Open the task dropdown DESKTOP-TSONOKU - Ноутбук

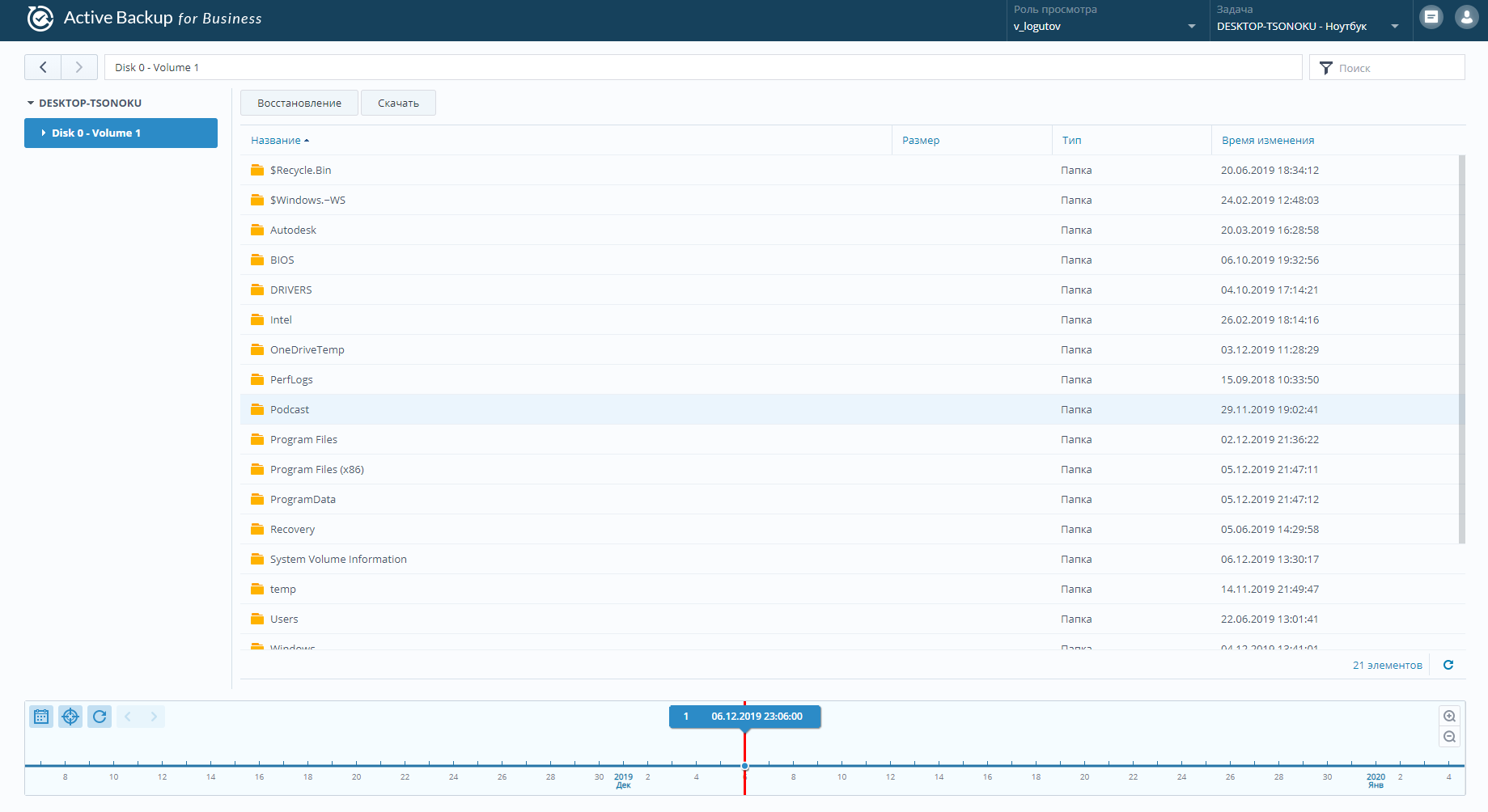(x=1308, y=26)
